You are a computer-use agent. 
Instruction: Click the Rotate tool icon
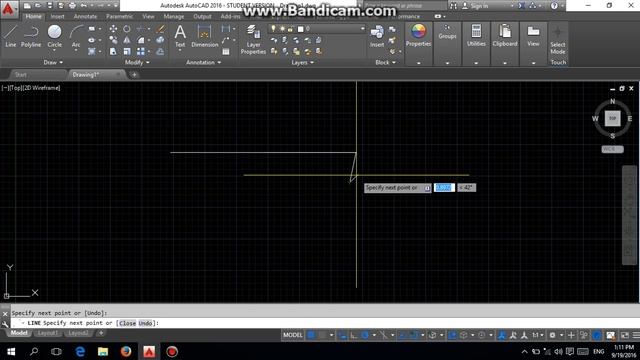click(127, 29)
